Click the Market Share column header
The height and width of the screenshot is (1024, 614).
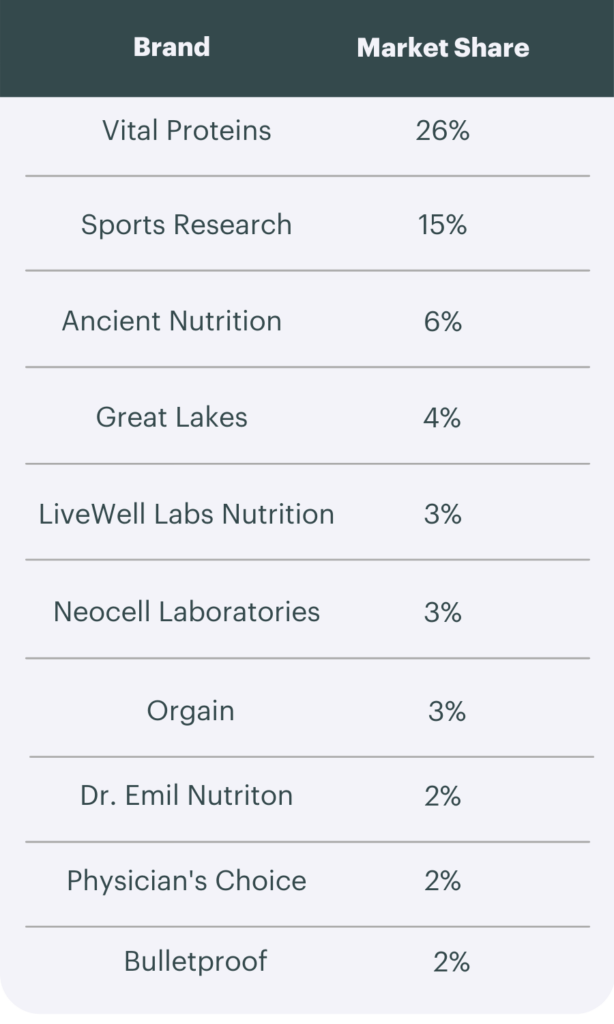(443, 47)
